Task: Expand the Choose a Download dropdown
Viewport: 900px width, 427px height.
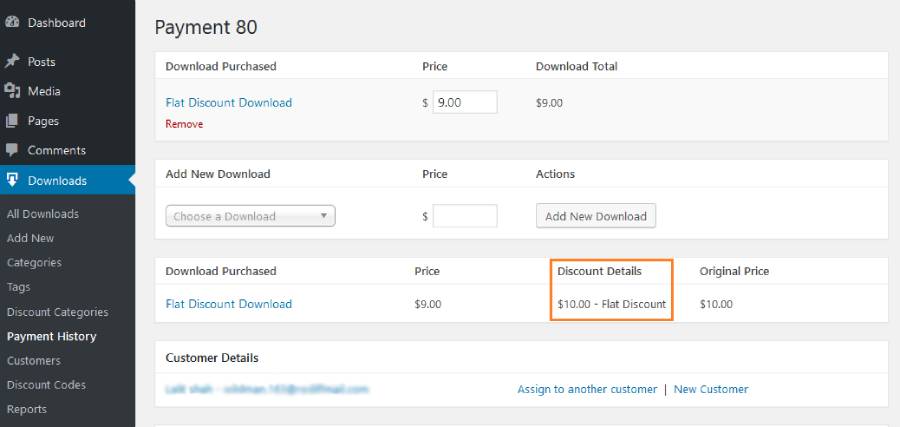Action: pos(250,216)
